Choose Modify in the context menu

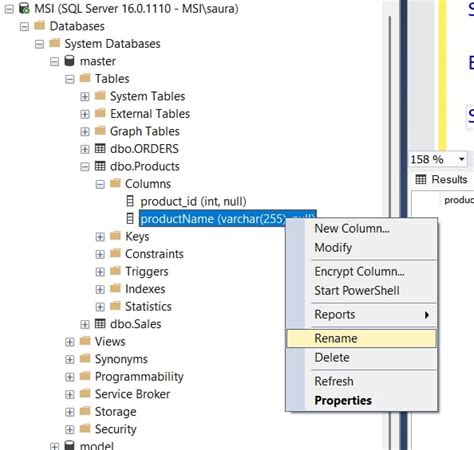pos(362,248)
